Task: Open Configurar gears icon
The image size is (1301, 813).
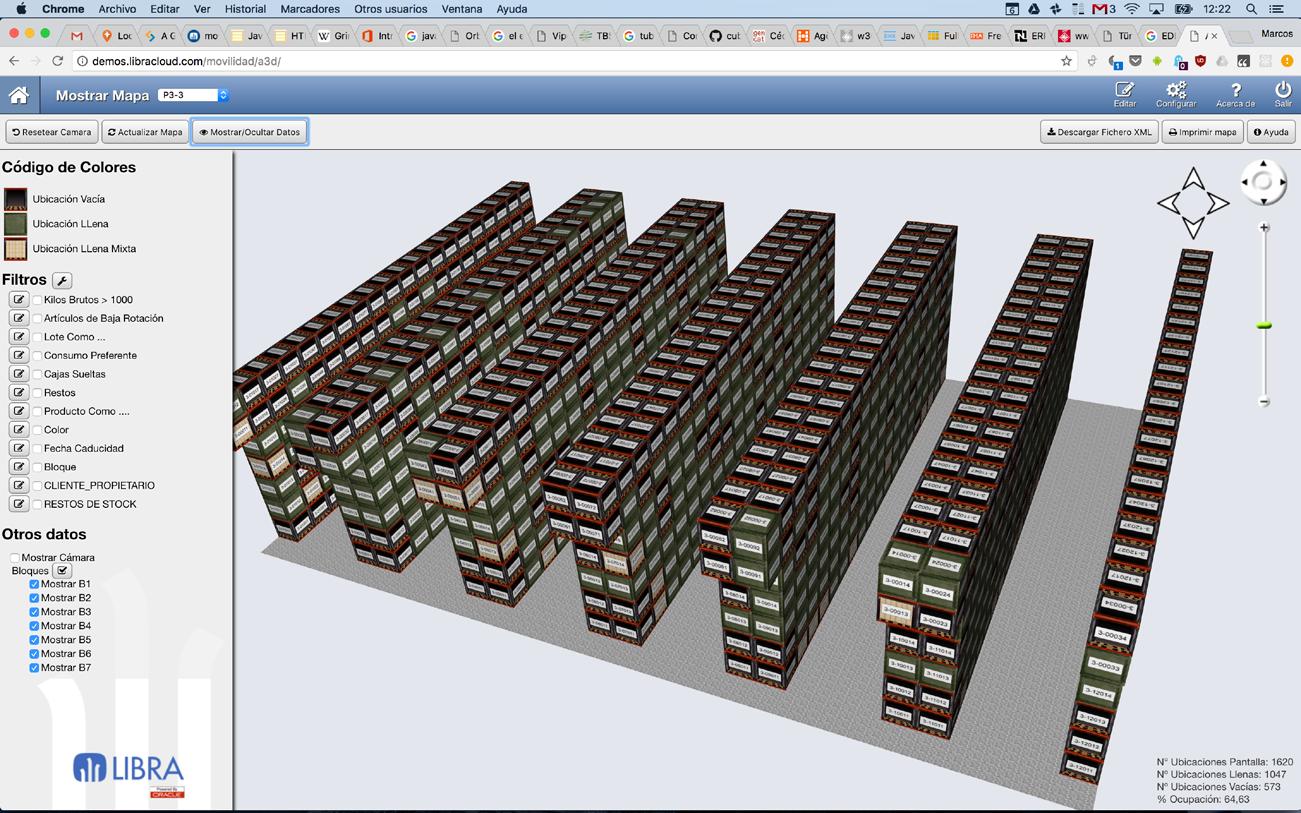Action: point(1176,92)
